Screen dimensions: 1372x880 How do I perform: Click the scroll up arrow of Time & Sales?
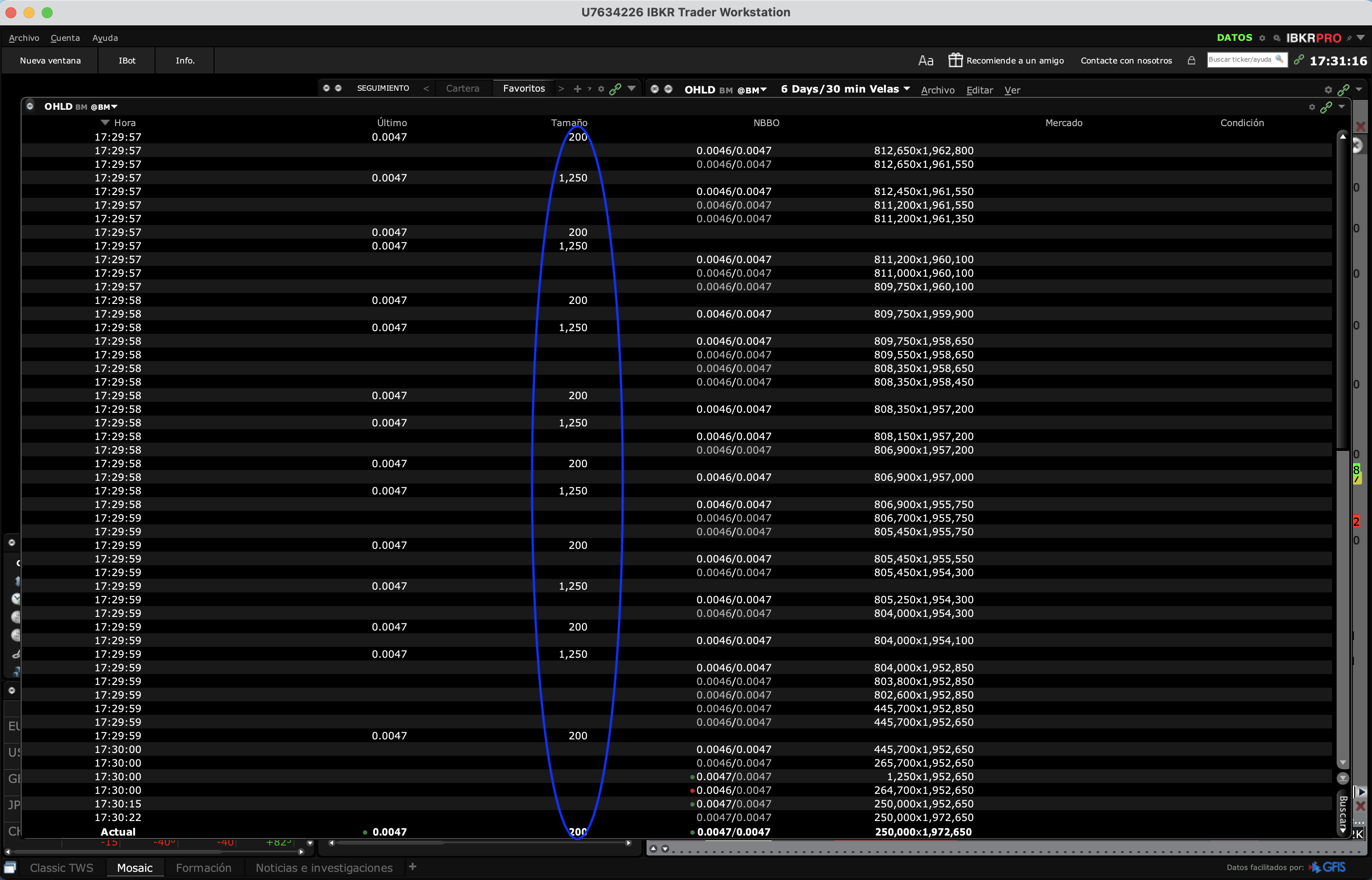coord(1343,137)
